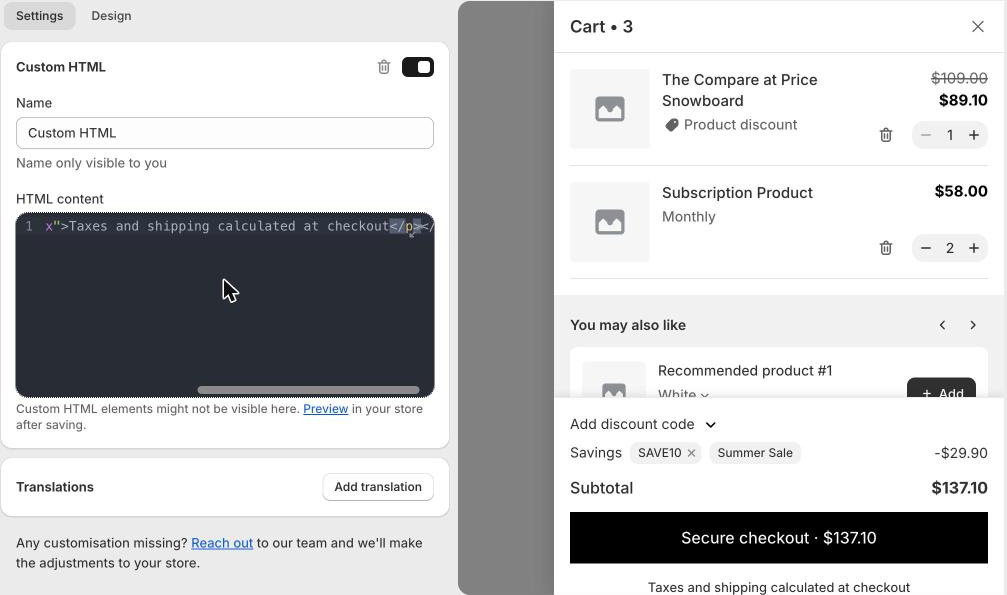Close the cart drawer
1007x595 pixels.
point(977,26)
